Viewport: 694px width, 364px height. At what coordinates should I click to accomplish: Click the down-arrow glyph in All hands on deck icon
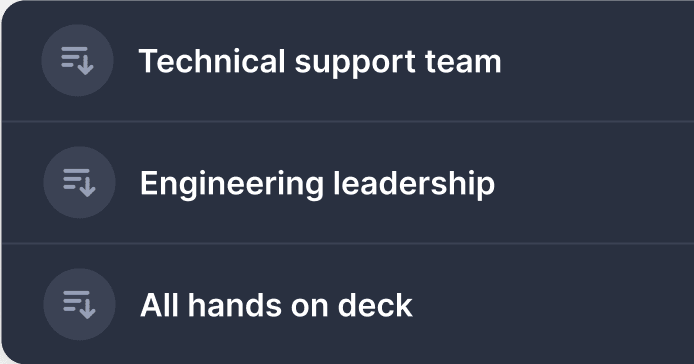[88, 310]
